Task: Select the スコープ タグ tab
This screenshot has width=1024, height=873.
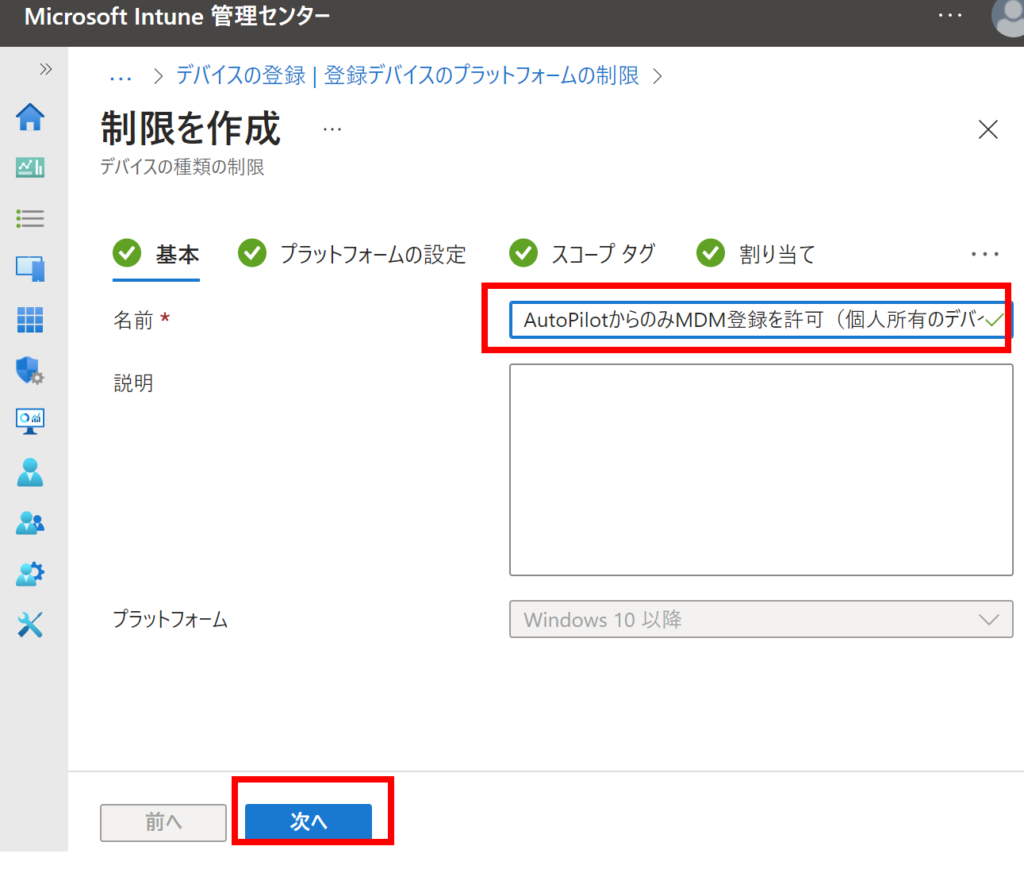Action: point(582,254)
